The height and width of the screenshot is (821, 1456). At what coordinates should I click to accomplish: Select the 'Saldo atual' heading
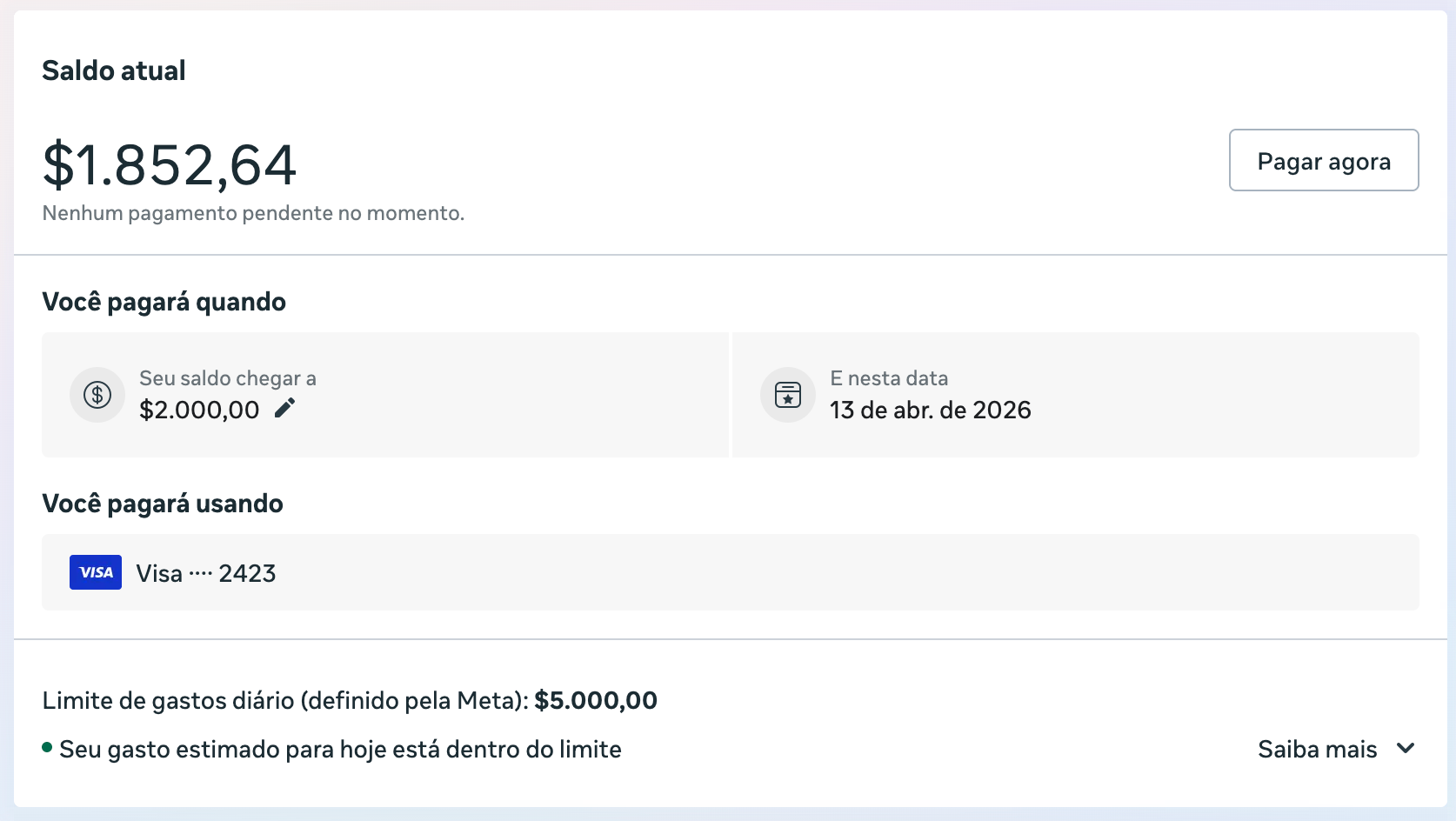tap(113, 70)
